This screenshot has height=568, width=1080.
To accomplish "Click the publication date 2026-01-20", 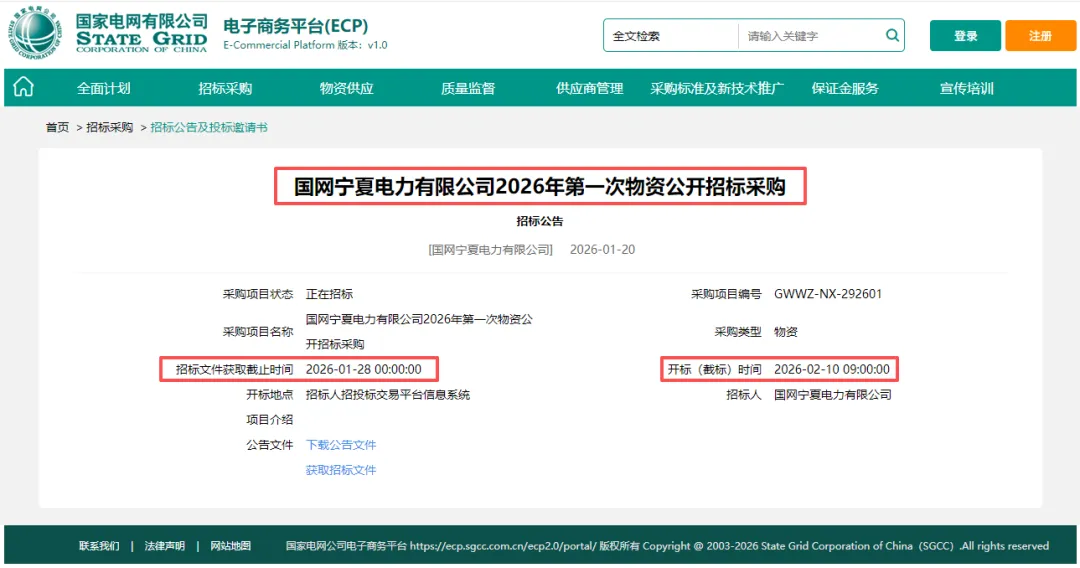I will [x=603, y=250].
